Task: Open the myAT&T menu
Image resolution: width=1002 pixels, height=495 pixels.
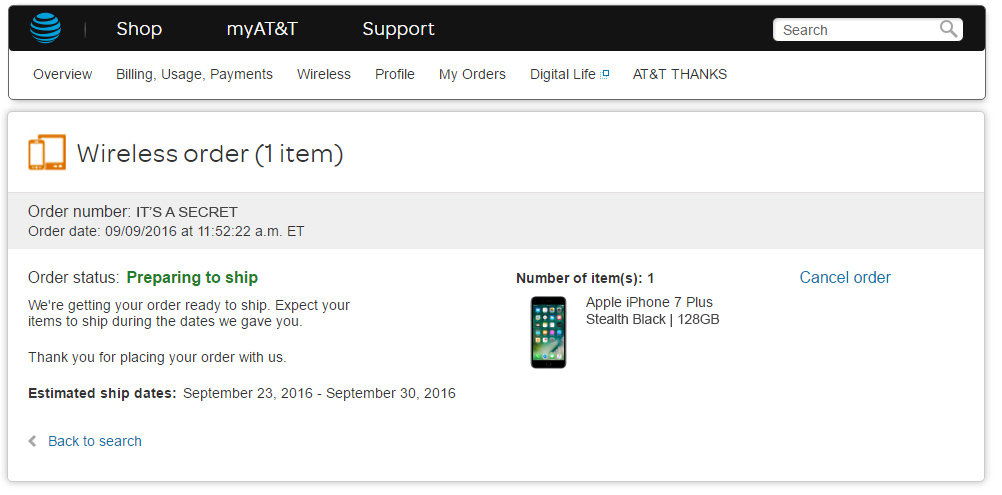Action: pos(262,29)
